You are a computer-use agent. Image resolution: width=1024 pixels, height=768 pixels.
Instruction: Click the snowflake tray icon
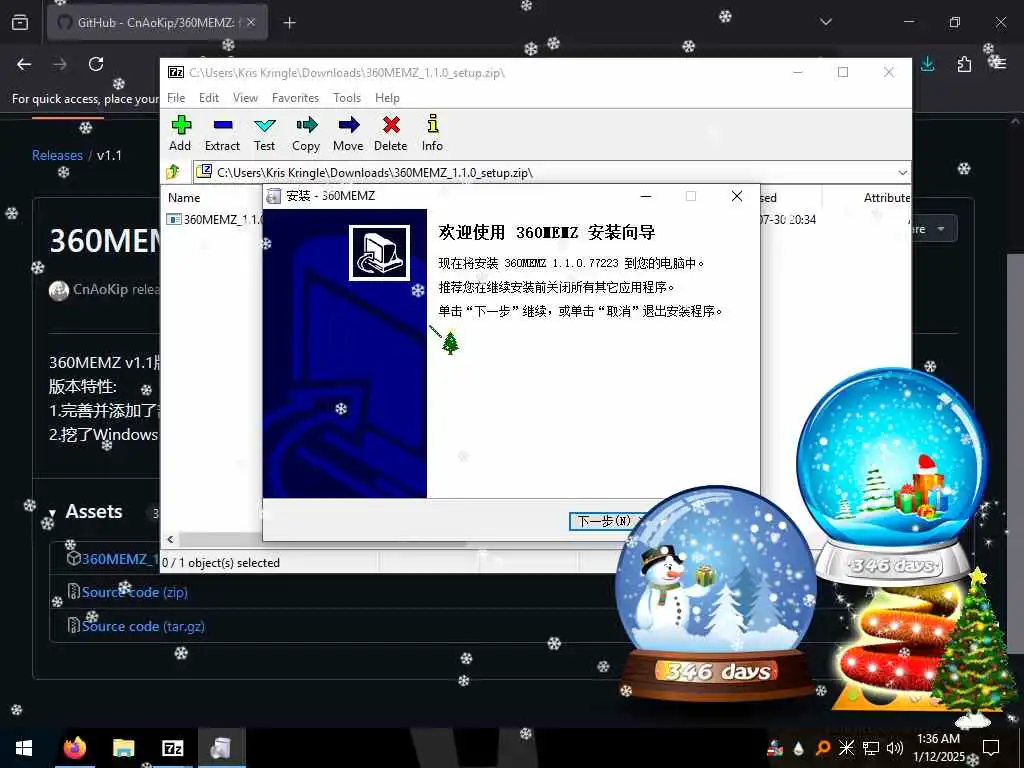click(x=846, y=748)
